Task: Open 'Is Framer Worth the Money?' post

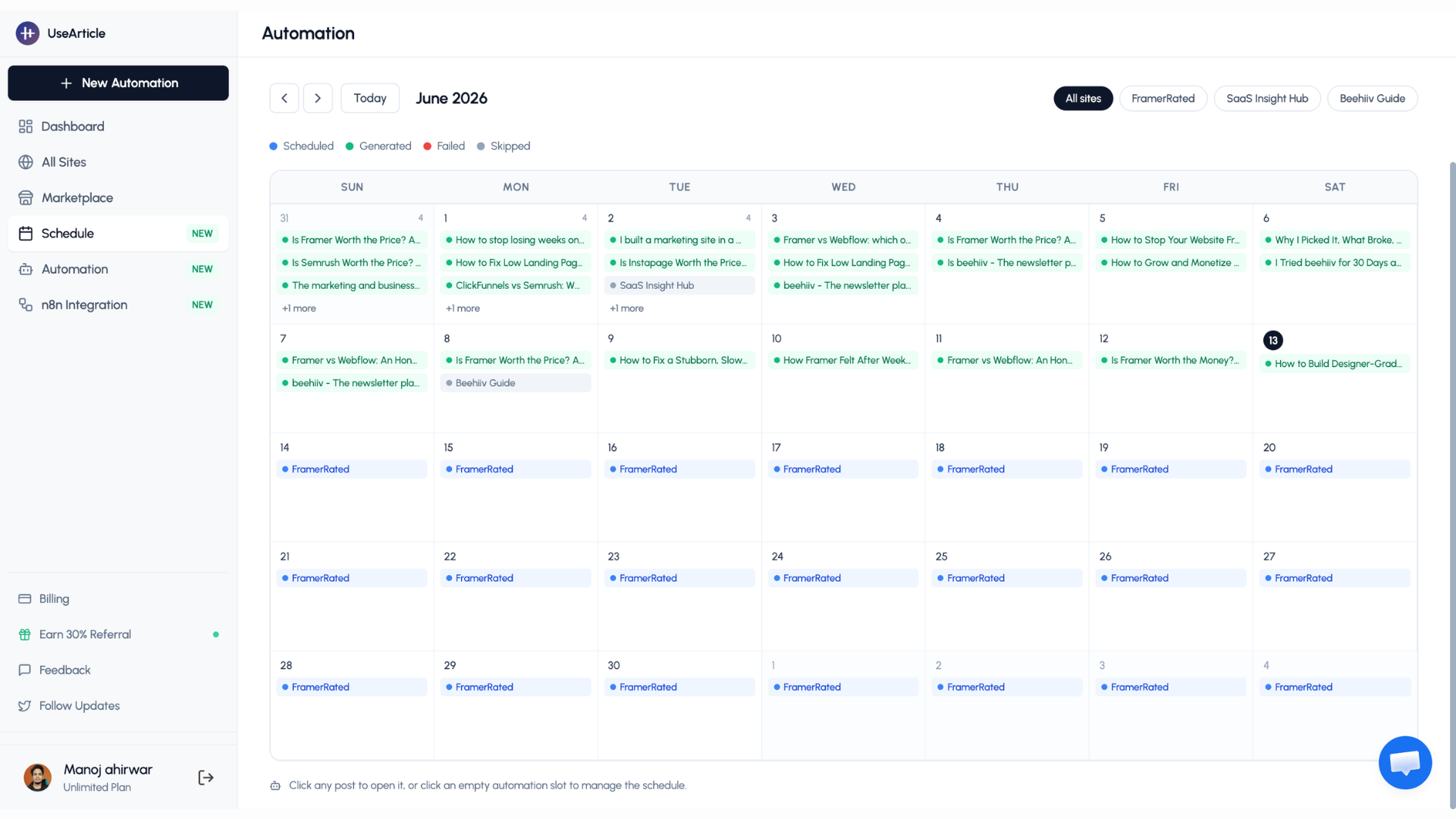Action: (x=1171, y=361)
